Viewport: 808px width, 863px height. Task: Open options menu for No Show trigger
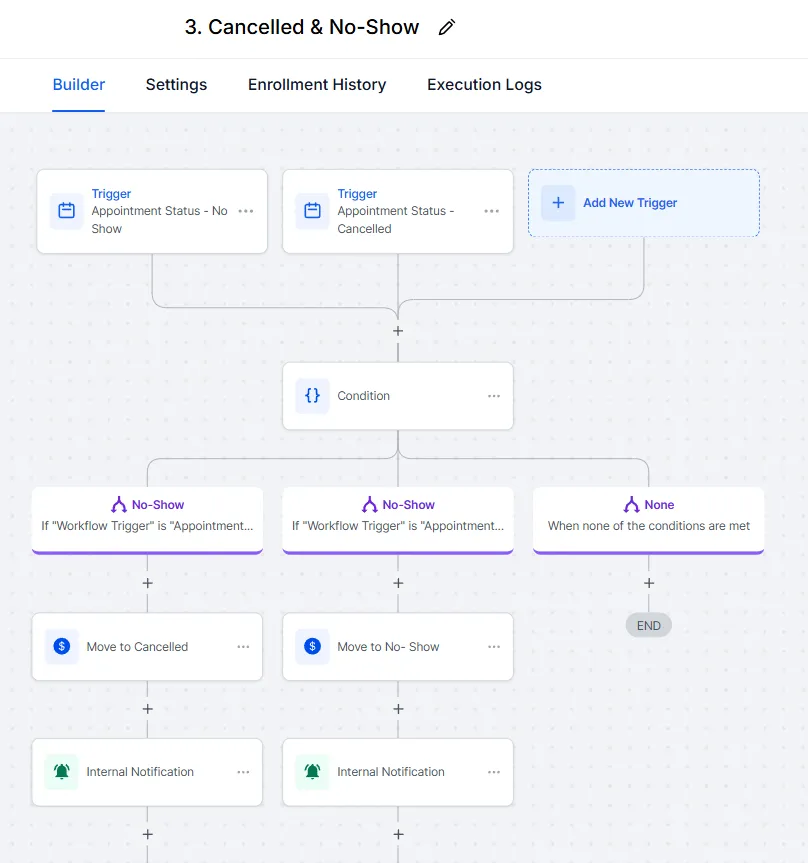[246, 211]
